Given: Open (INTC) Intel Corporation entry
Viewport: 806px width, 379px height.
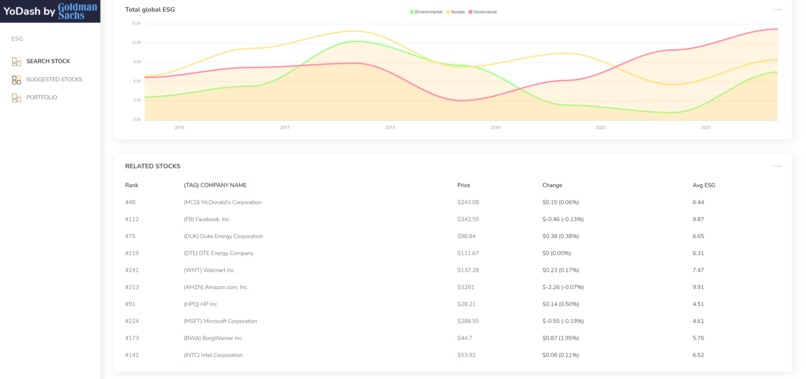Looking at the screenshot, I should (213, 355).
